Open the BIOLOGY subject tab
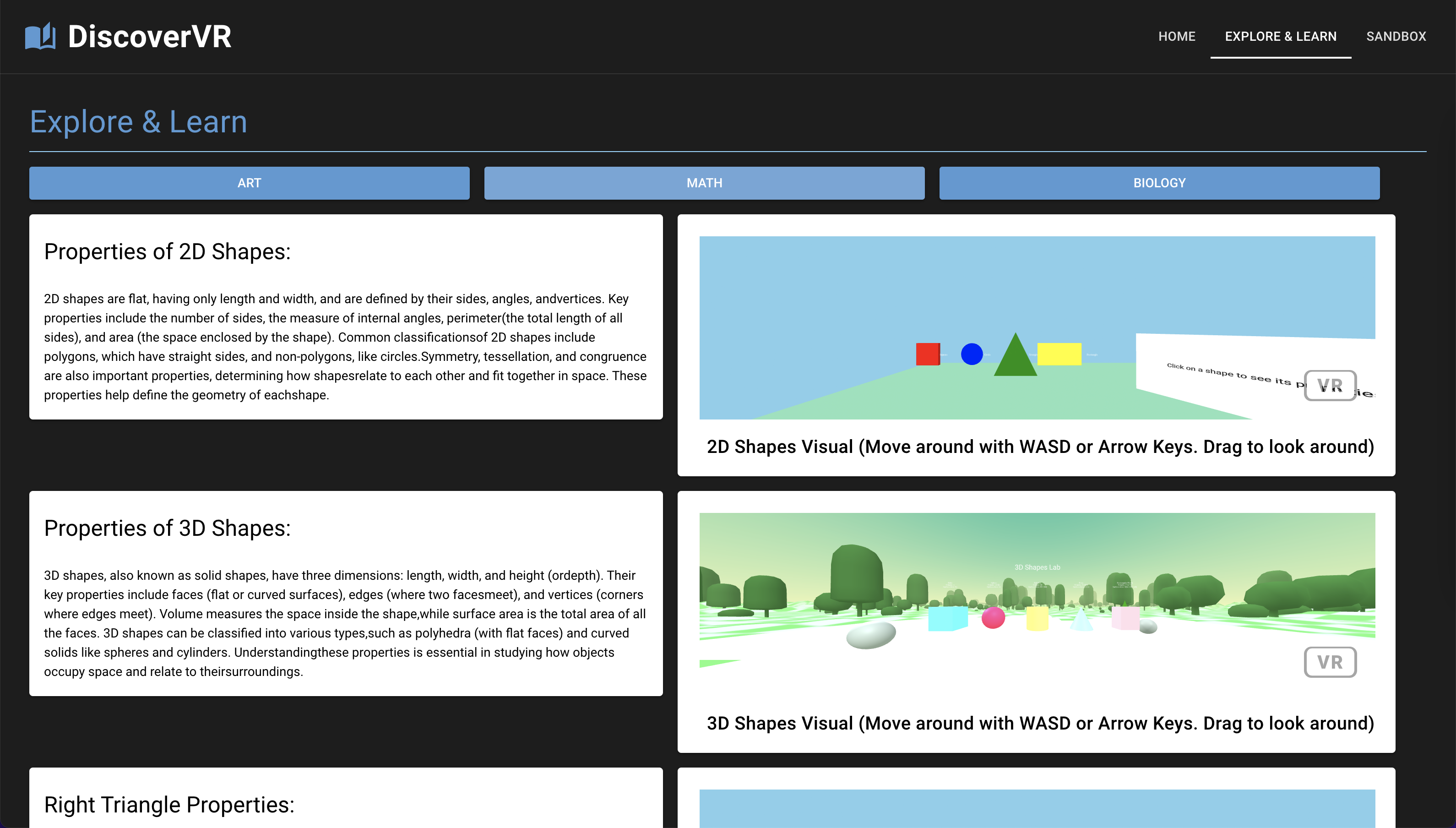1456x828 pixels. 1159,183
